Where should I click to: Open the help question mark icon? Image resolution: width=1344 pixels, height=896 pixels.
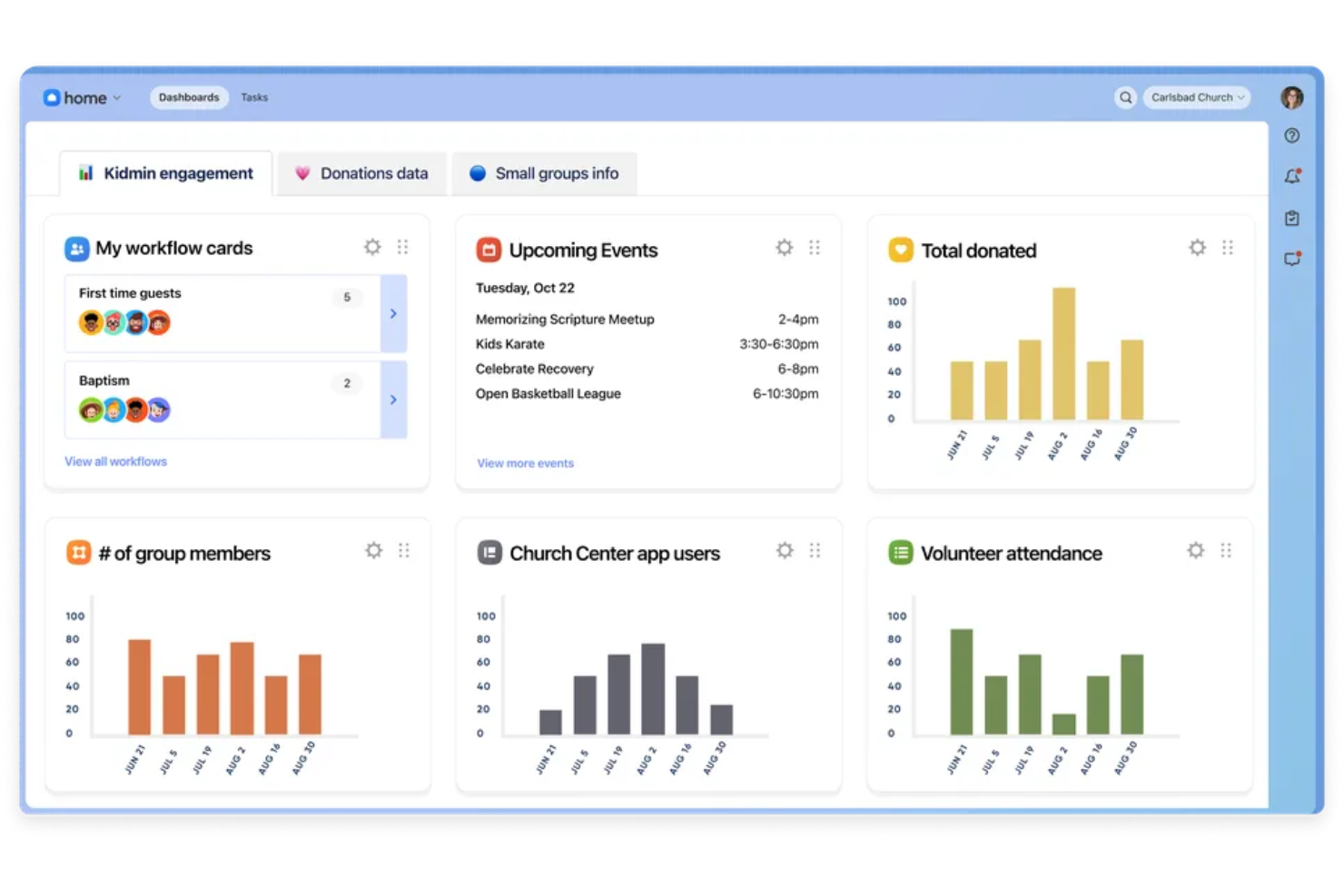point(1291,135)
